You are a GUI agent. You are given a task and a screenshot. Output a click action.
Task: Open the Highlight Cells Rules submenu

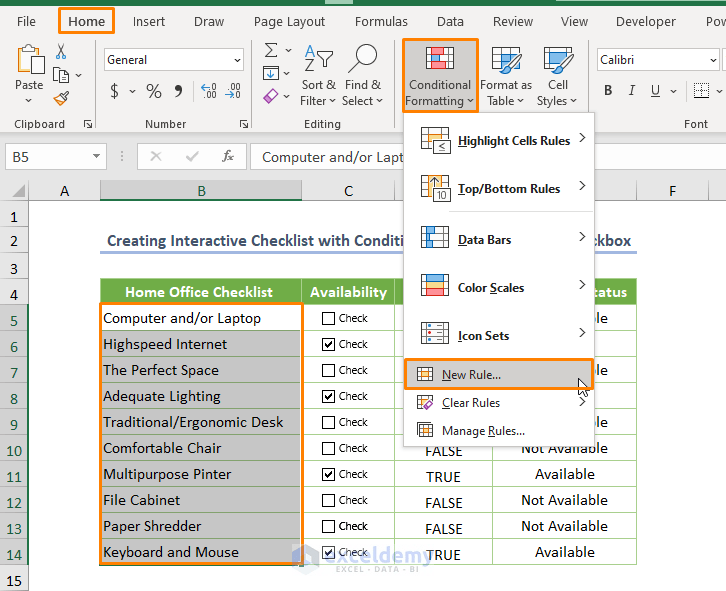(x=499, y=140)
